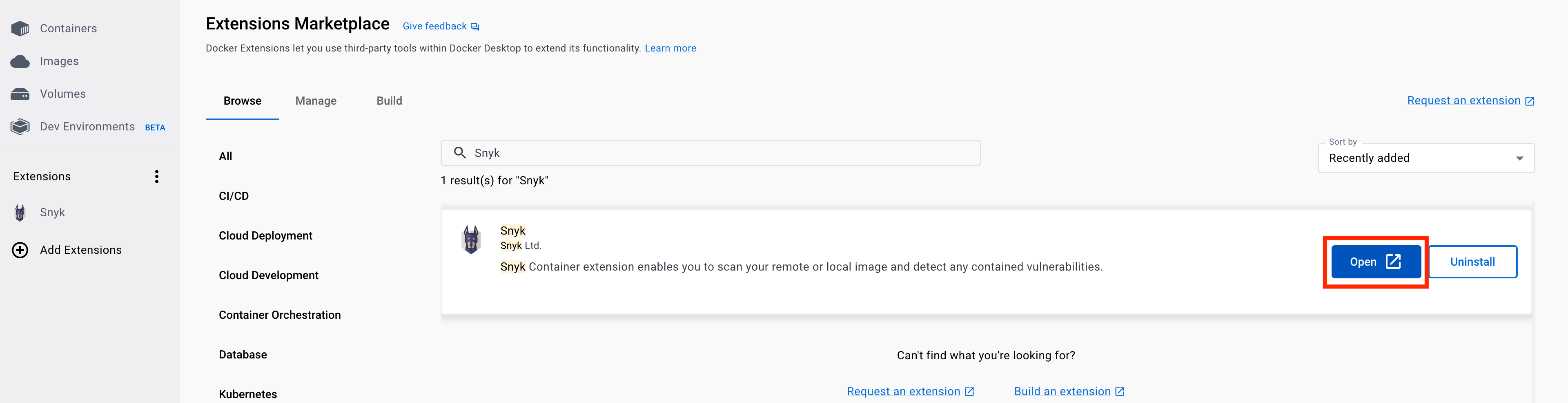The width and height of the screenshot is (1568, 403).
Task: Click the search magnifier icon
Action: [x=460, y=153]
